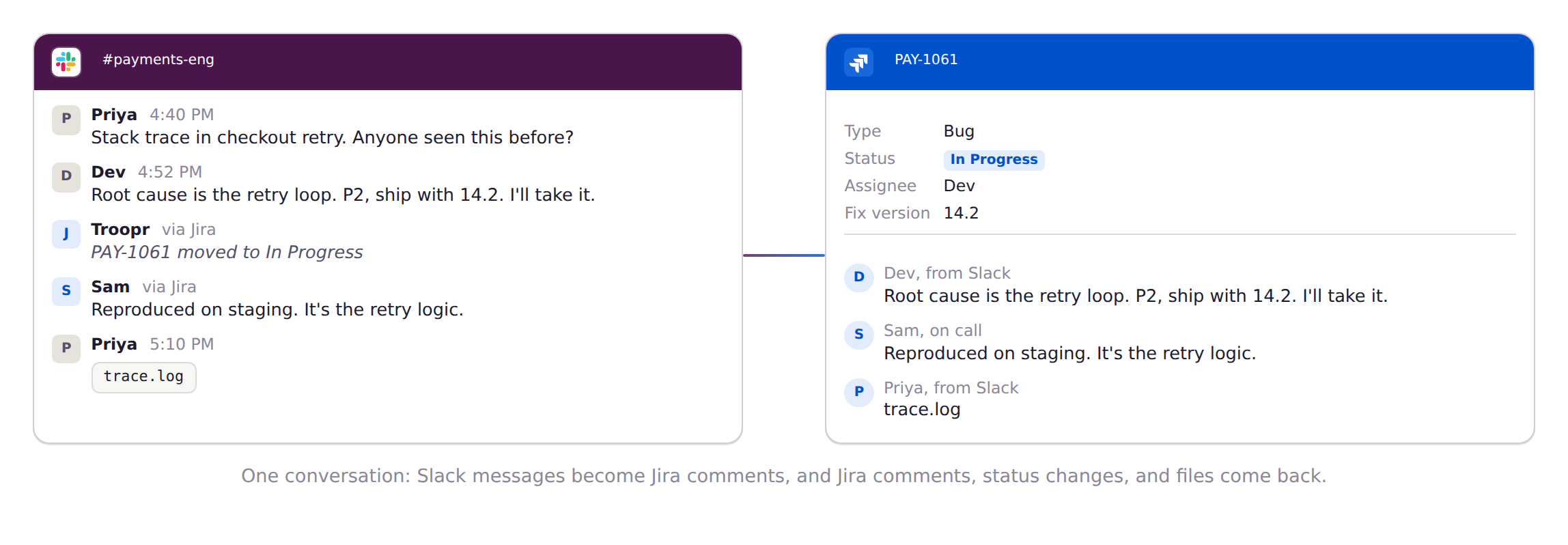Select the "Sam, on call" comment author line
This screenshot has width=1568, height=545.
[933, 331]
